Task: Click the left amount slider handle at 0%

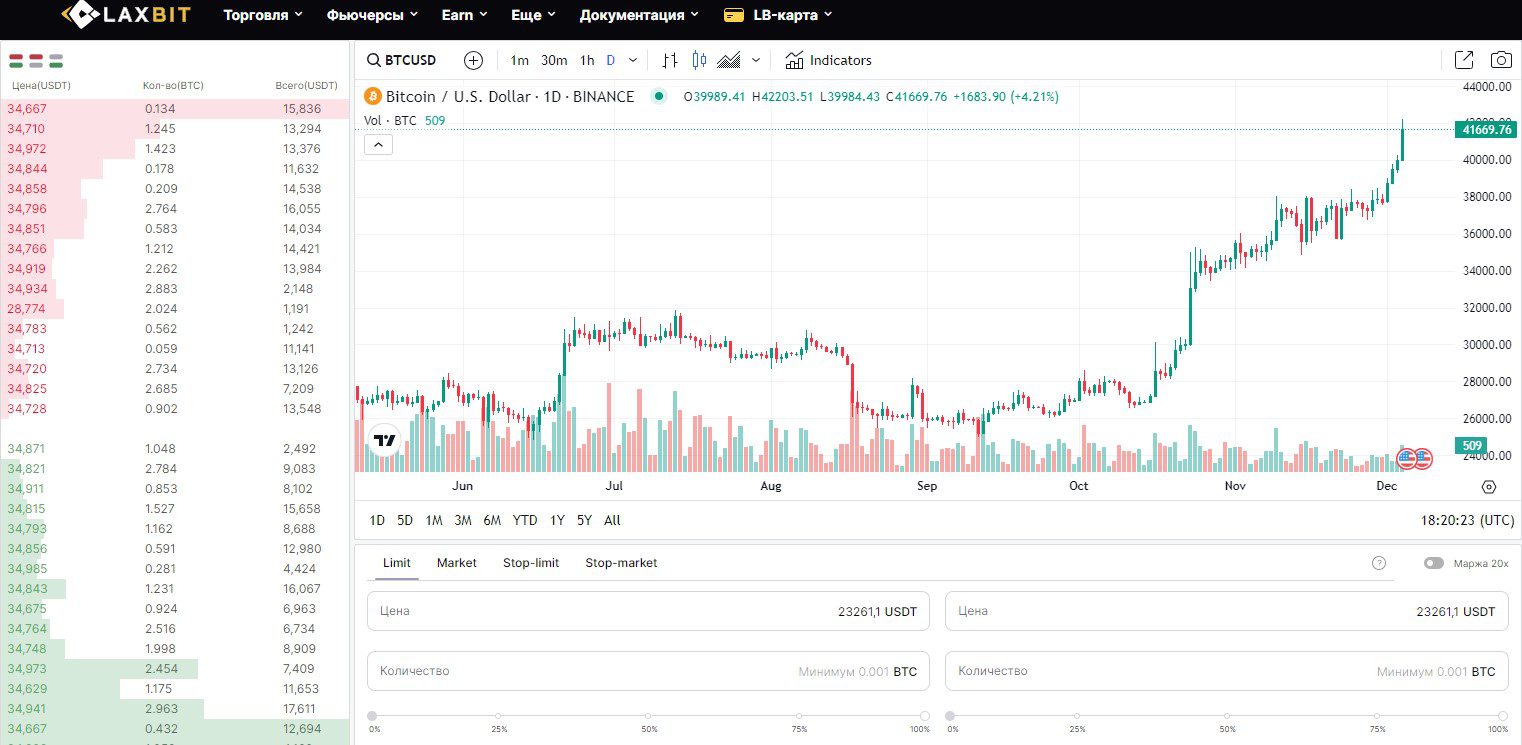Action: (x=373, y=716)
